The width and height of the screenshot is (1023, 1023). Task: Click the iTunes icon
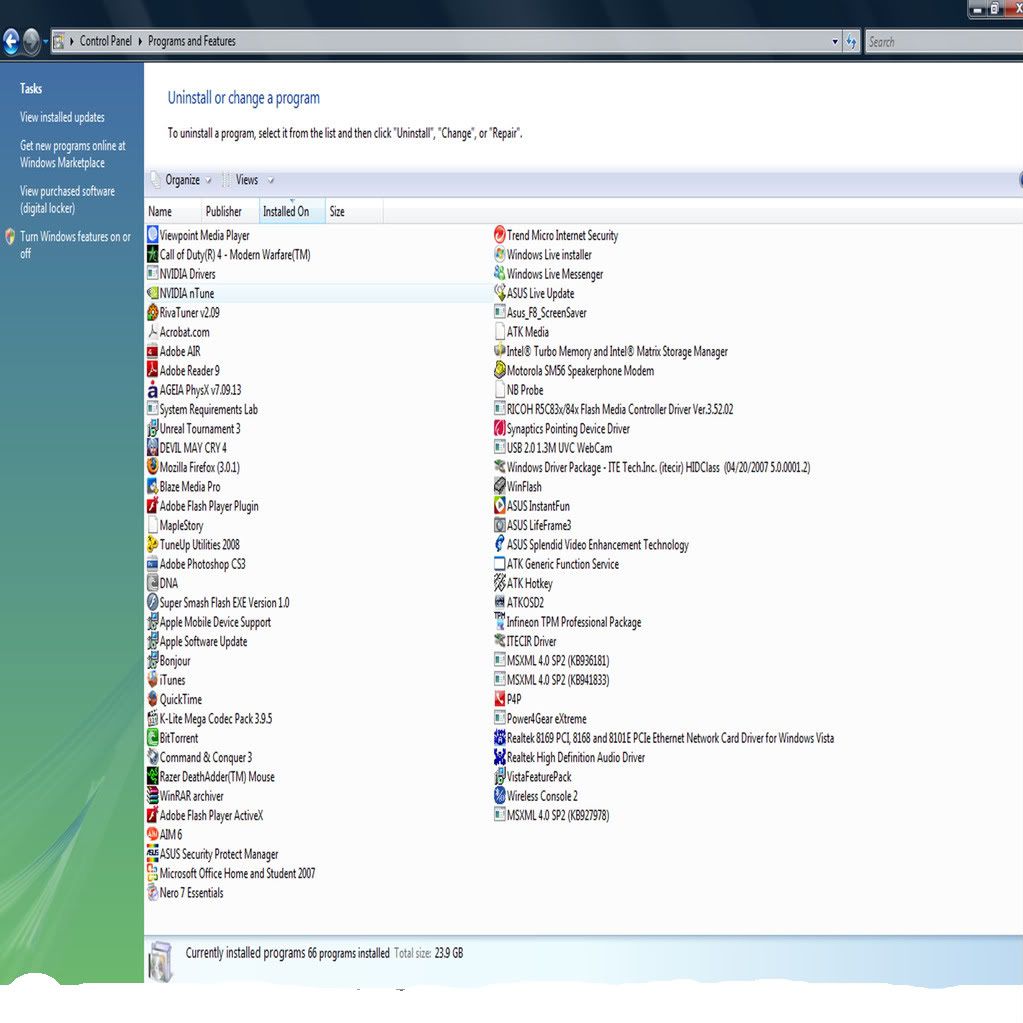pyautogui.click(x=153, y=680)
